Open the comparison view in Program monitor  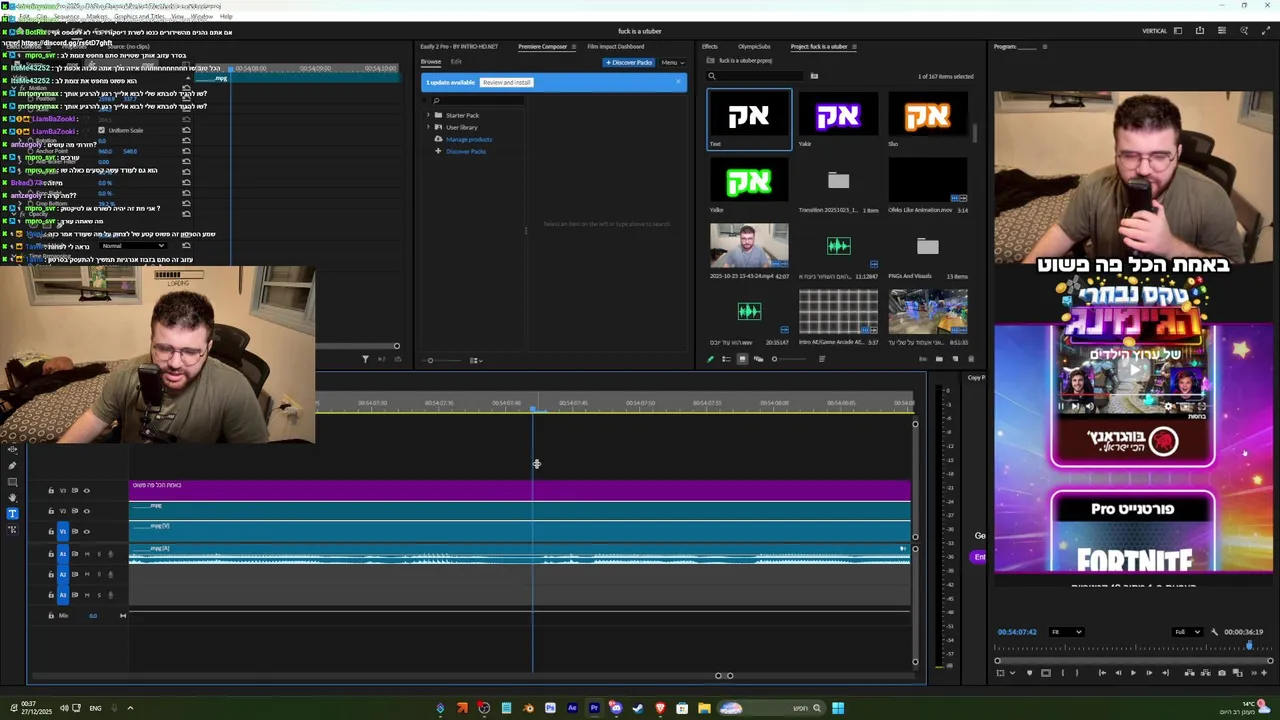click(x=1237, y=673)
